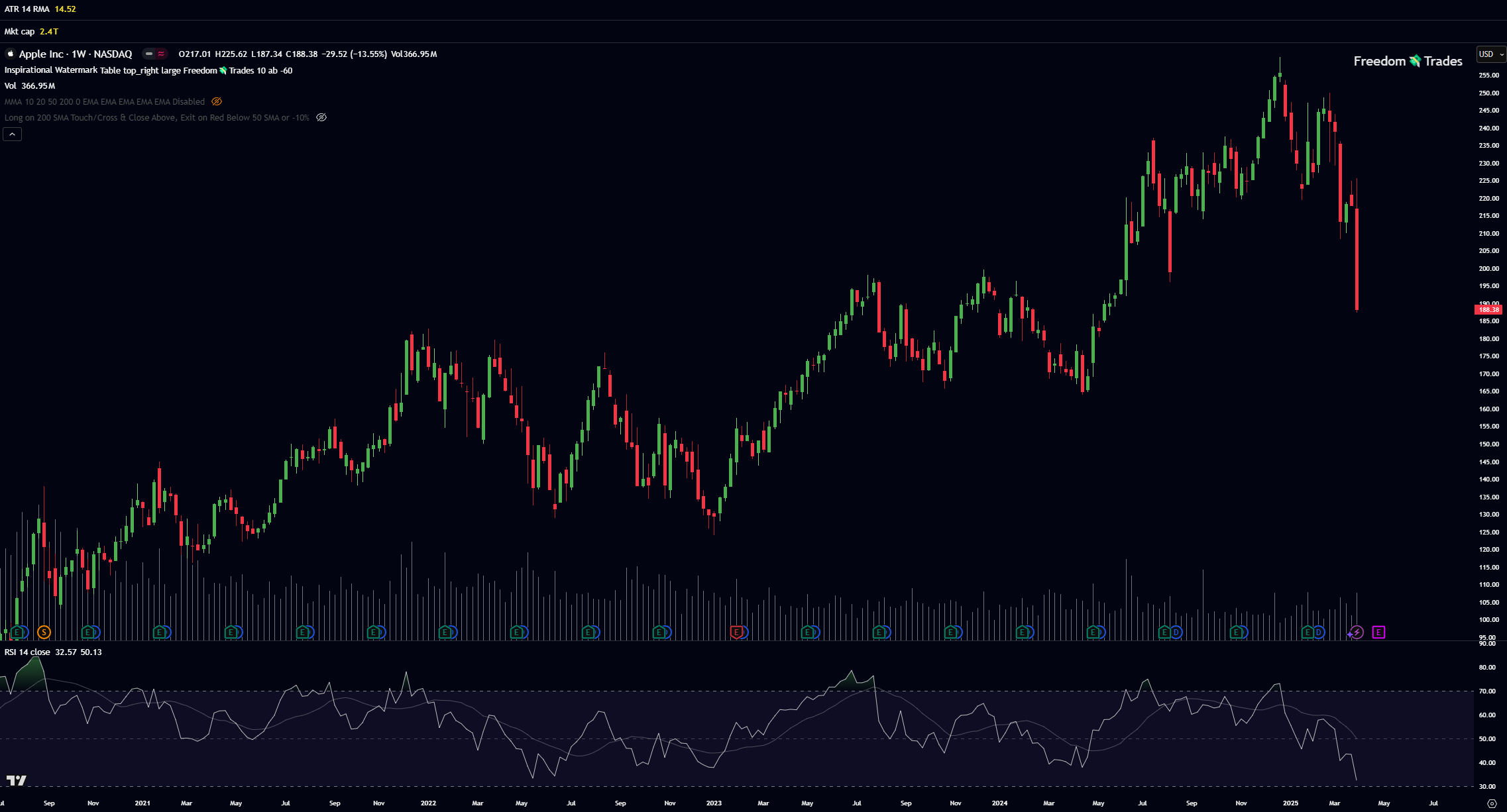Click the Apple logo symbol icon
This screenshot has height=812, width=1507.
click(10, 54)
